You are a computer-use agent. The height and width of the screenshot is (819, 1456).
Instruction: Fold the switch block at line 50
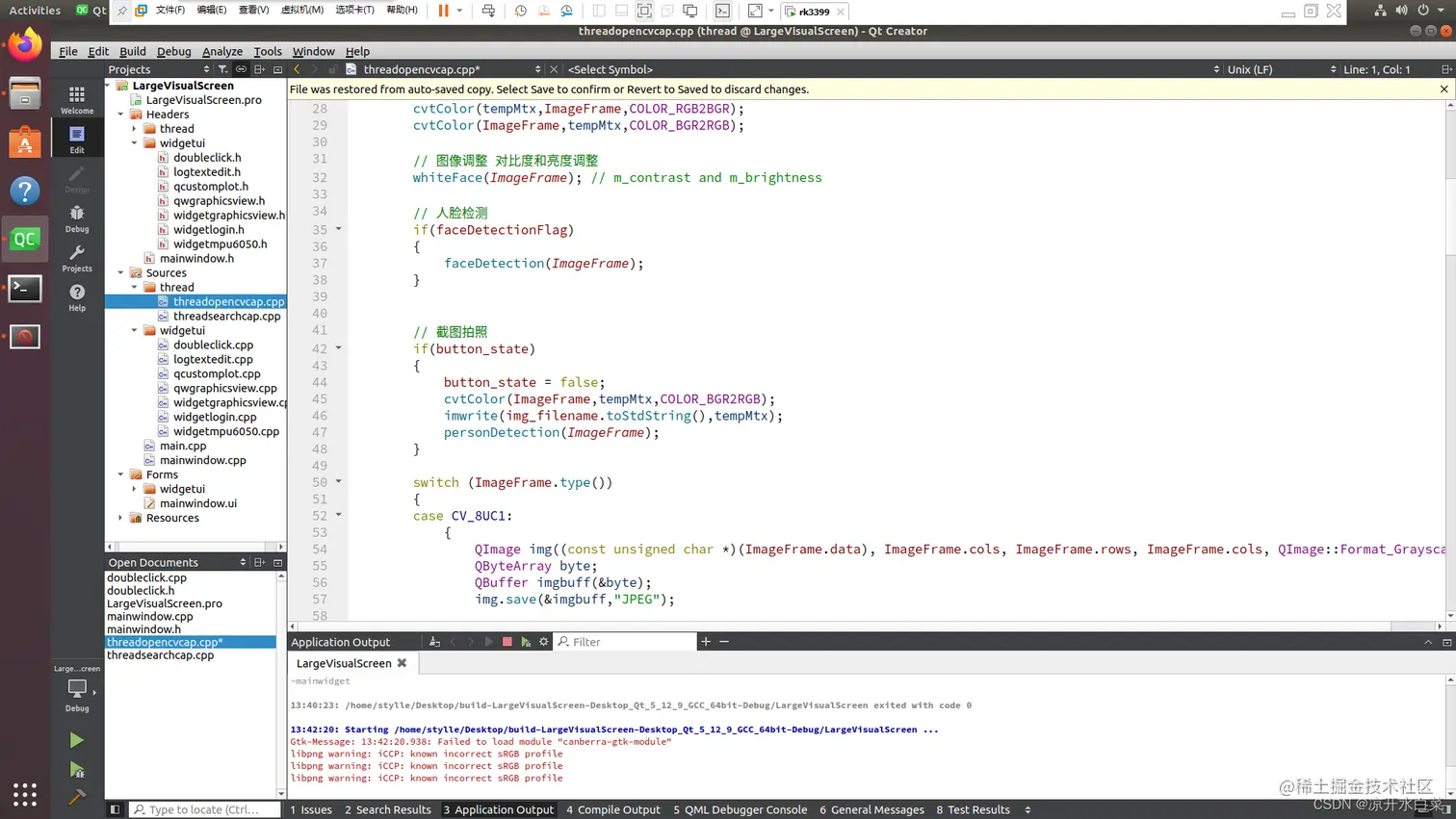pyautogui.click(x=338, y=481)
